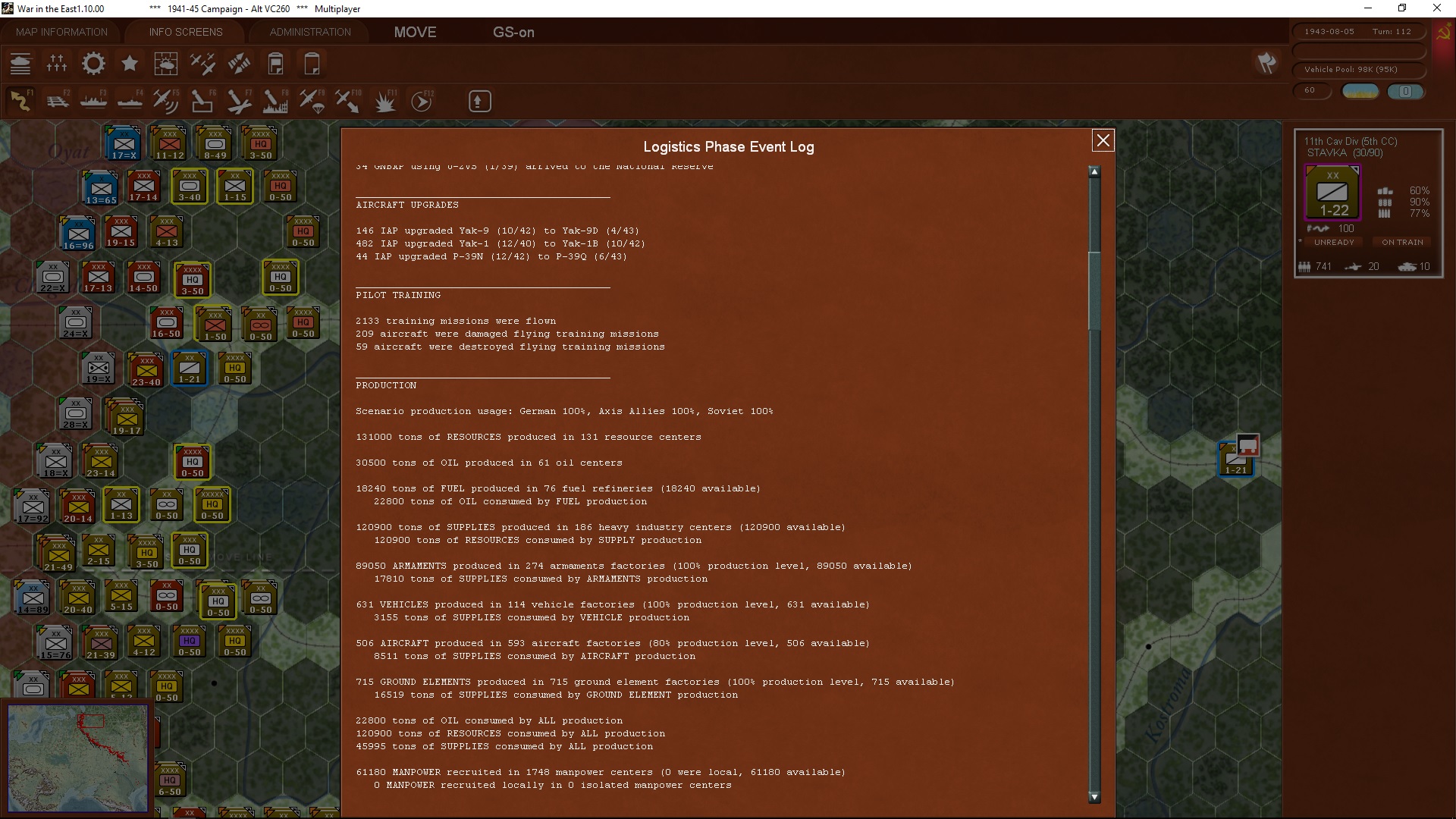Select naval transport mode F3 icon
The height and width of the screenshot is (819, 1456).
pyautogui.click(x=93, y=101)
